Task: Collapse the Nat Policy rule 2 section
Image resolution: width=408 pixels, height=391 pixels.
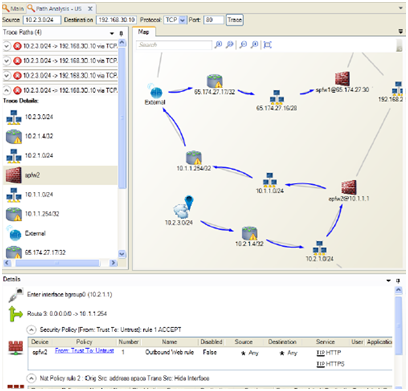Action: [31, 378]
